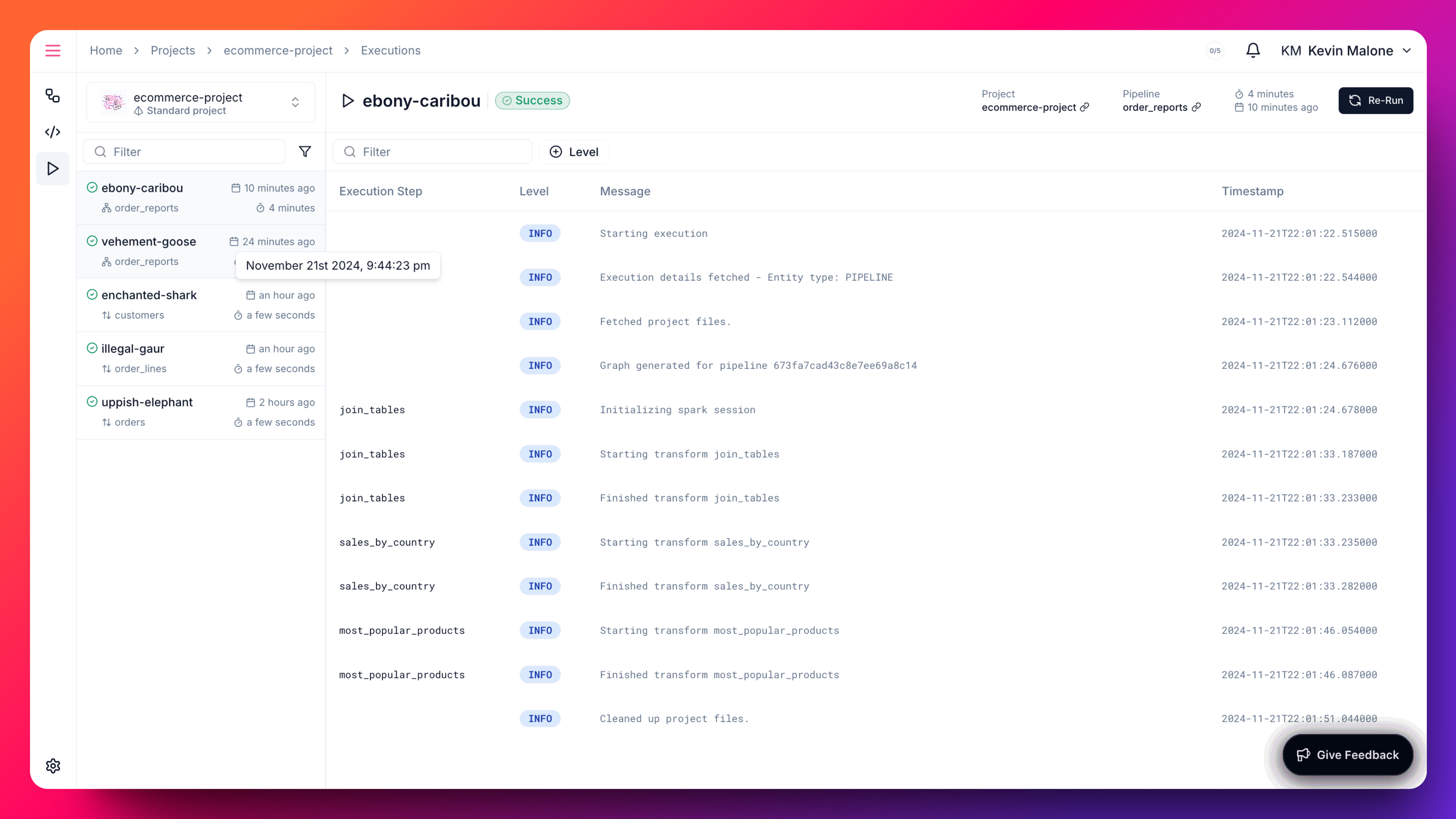Click message 'Finished transform most_popular_products'
This screenshot has width=1456, height=819.
[719, 674]
